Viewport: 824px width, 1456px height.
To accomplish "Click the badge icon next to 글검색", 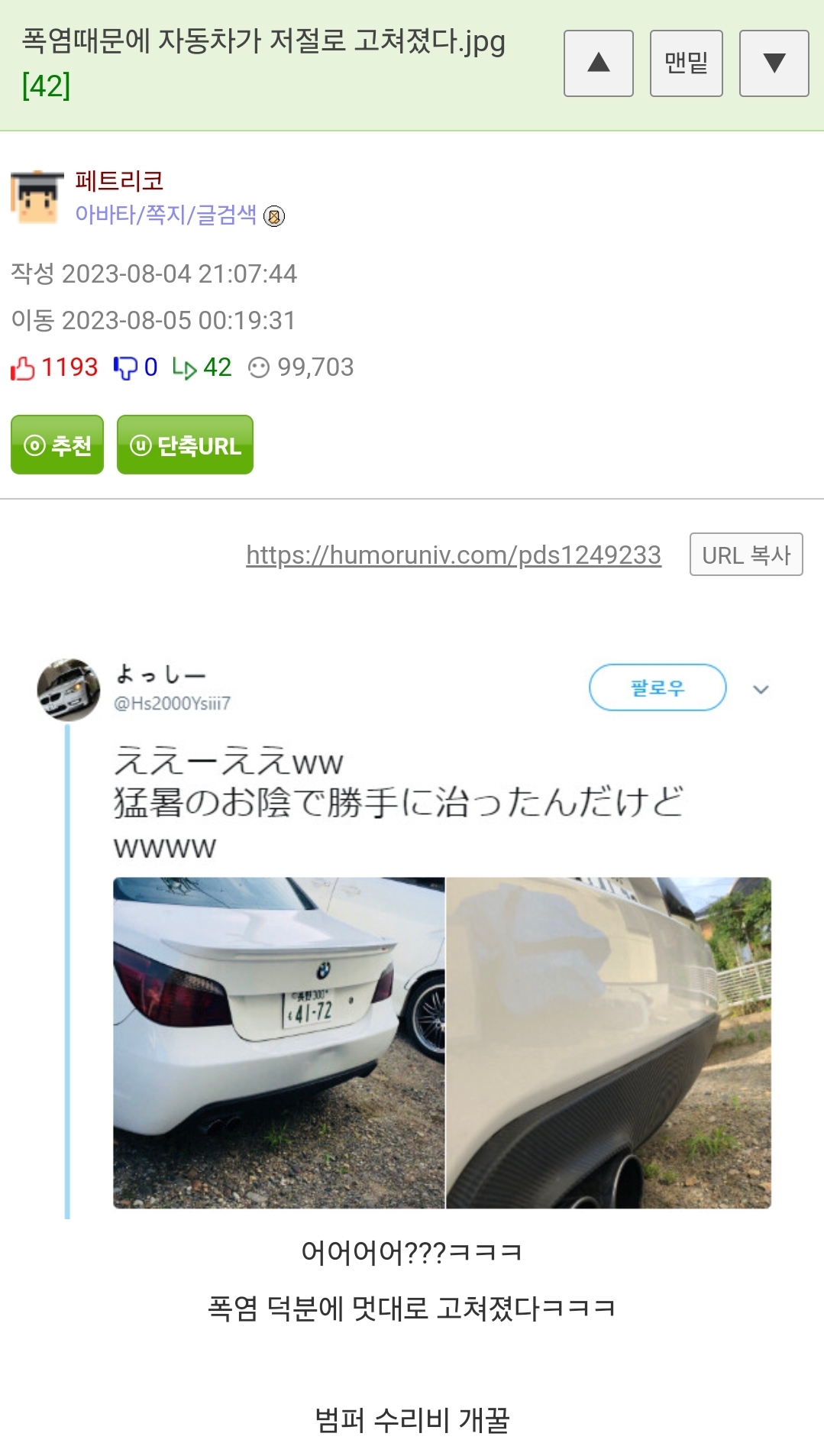I will pyautogui.click(x=274, y=217).
